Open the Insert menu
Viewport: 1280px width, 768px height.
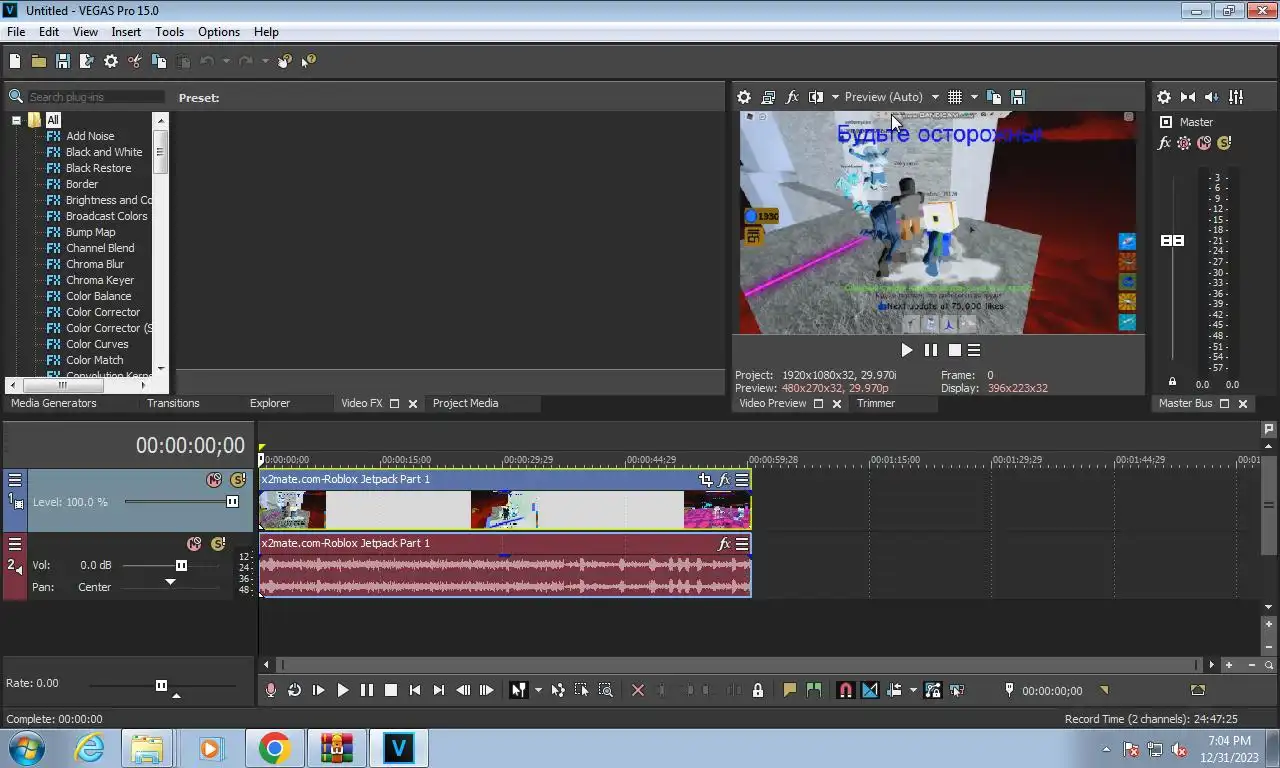tap(126, 32)
